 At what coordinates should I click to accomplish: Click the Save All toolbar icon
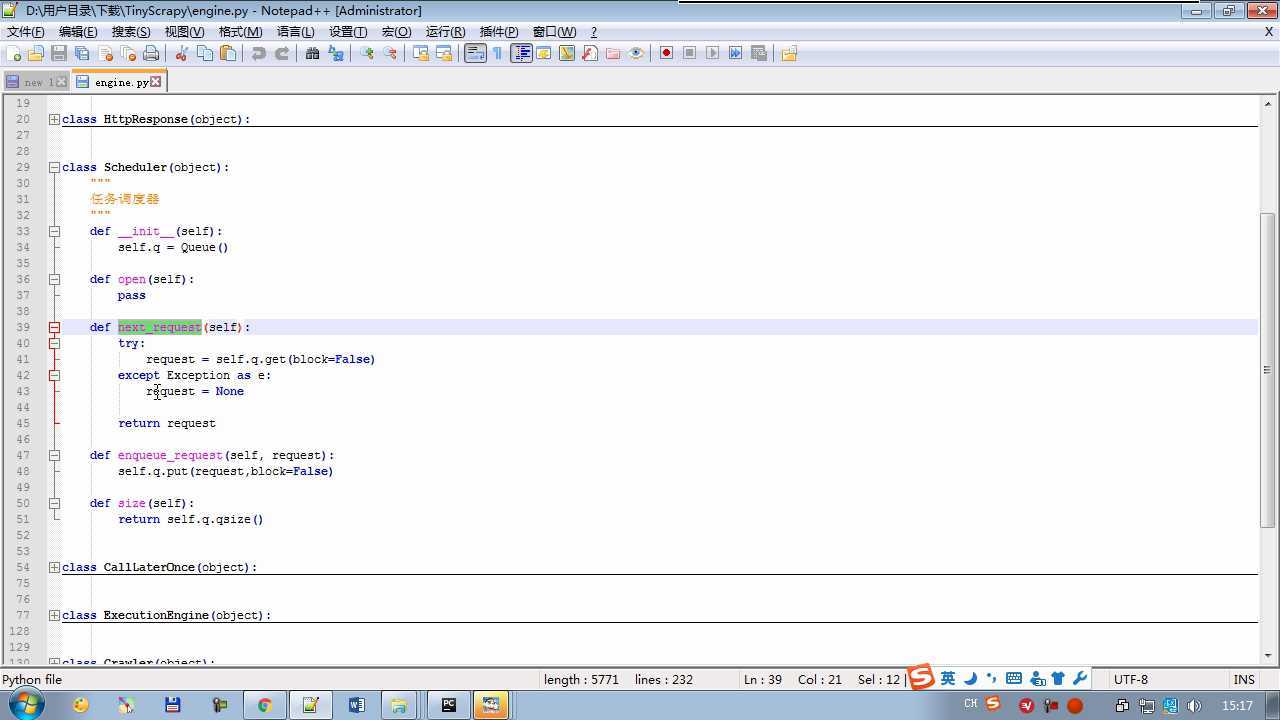(x=82, y=53)
